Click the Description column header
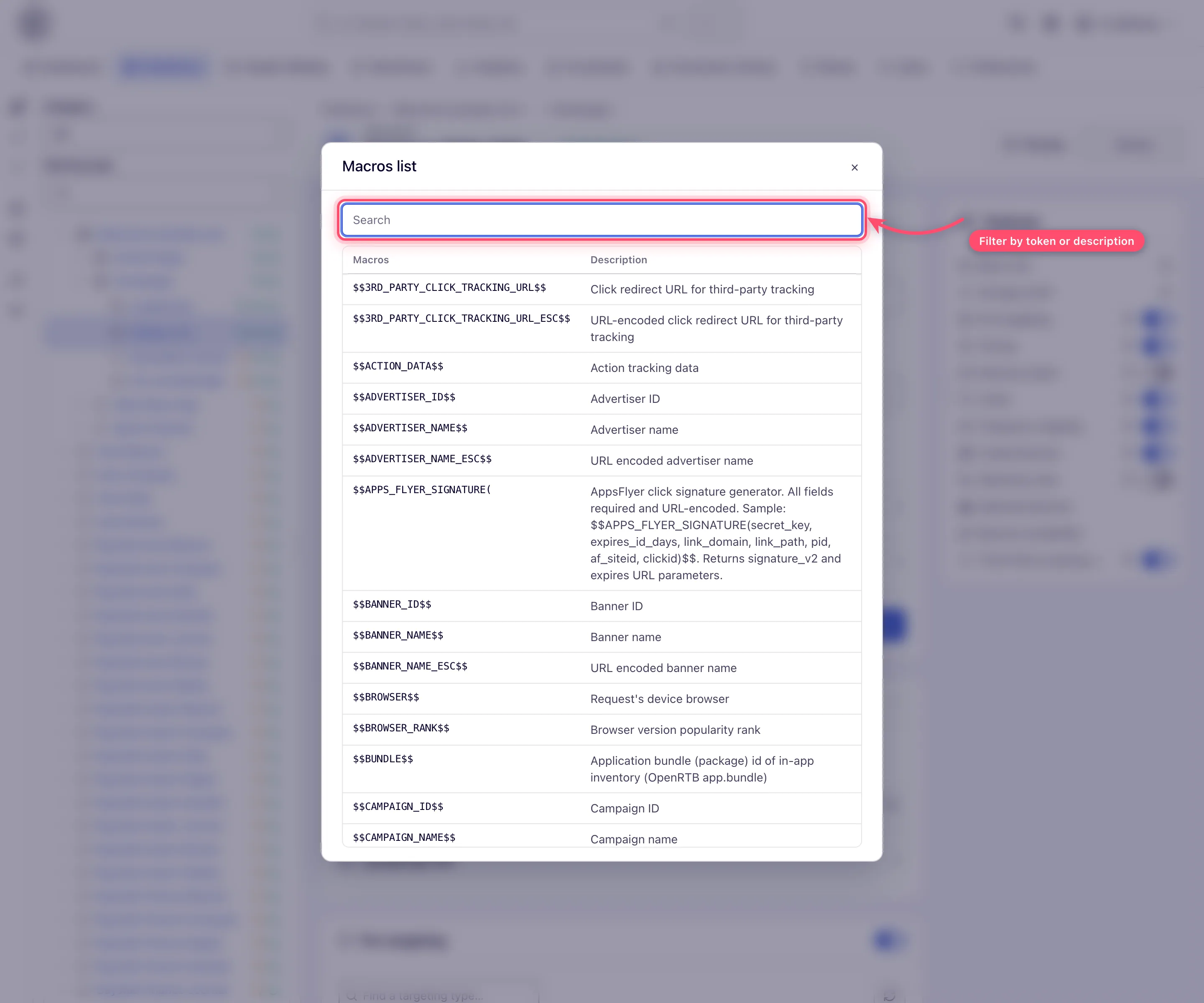The image size is (1204, 1003). coord(619,260)
